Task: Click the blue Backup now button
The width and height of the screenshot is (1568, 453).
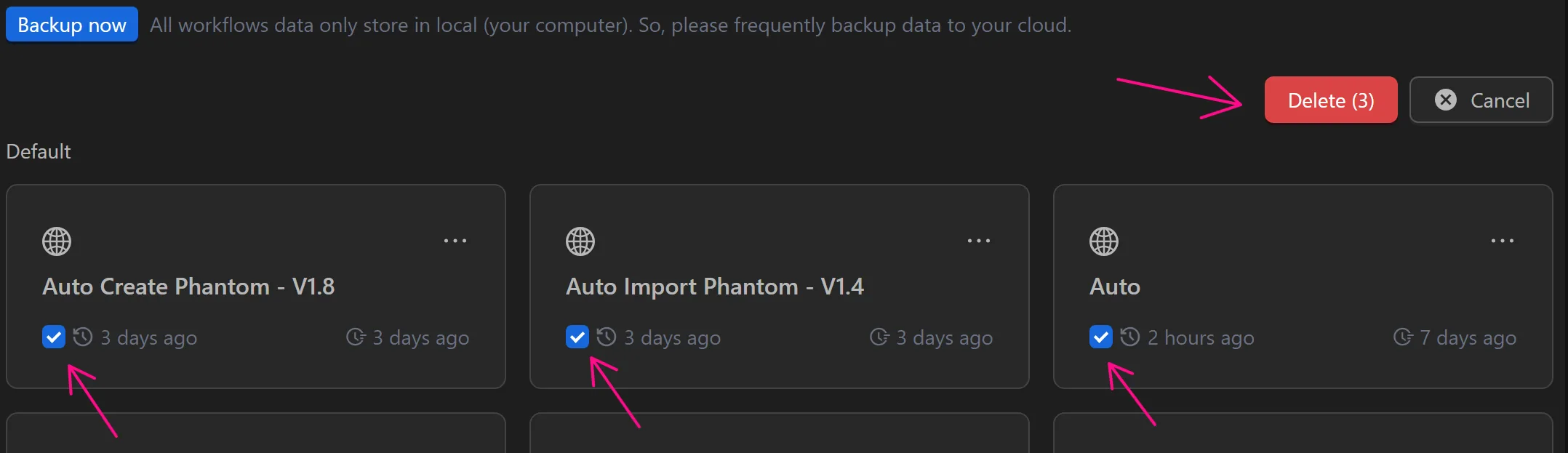Action: (72, 25)
